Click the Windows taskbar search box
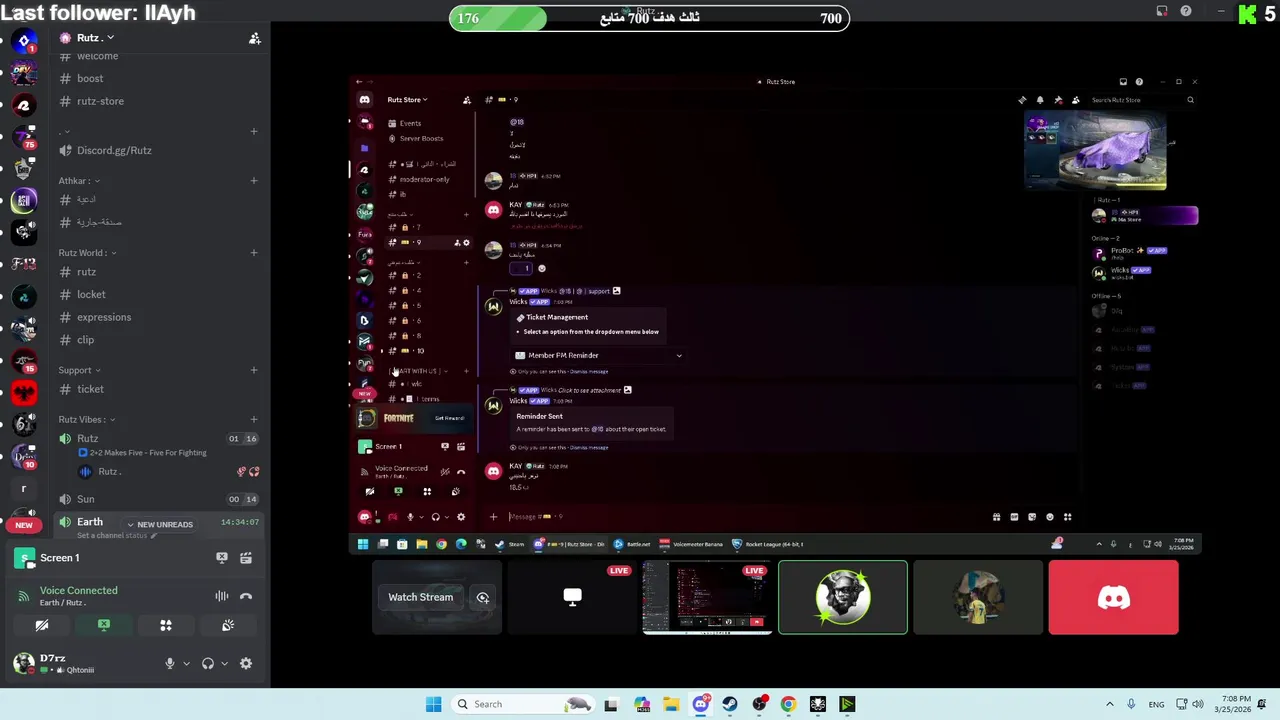Viewport: 1280px width, 720px height. (523, 704)
